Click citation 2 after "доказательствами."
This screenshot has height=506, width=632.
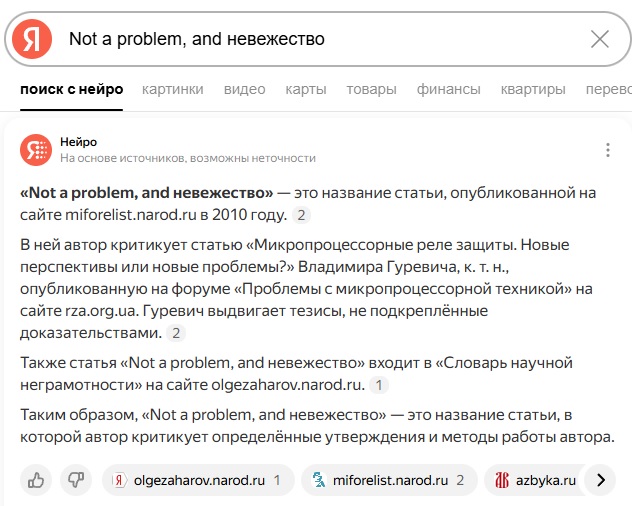click(176, 333)
